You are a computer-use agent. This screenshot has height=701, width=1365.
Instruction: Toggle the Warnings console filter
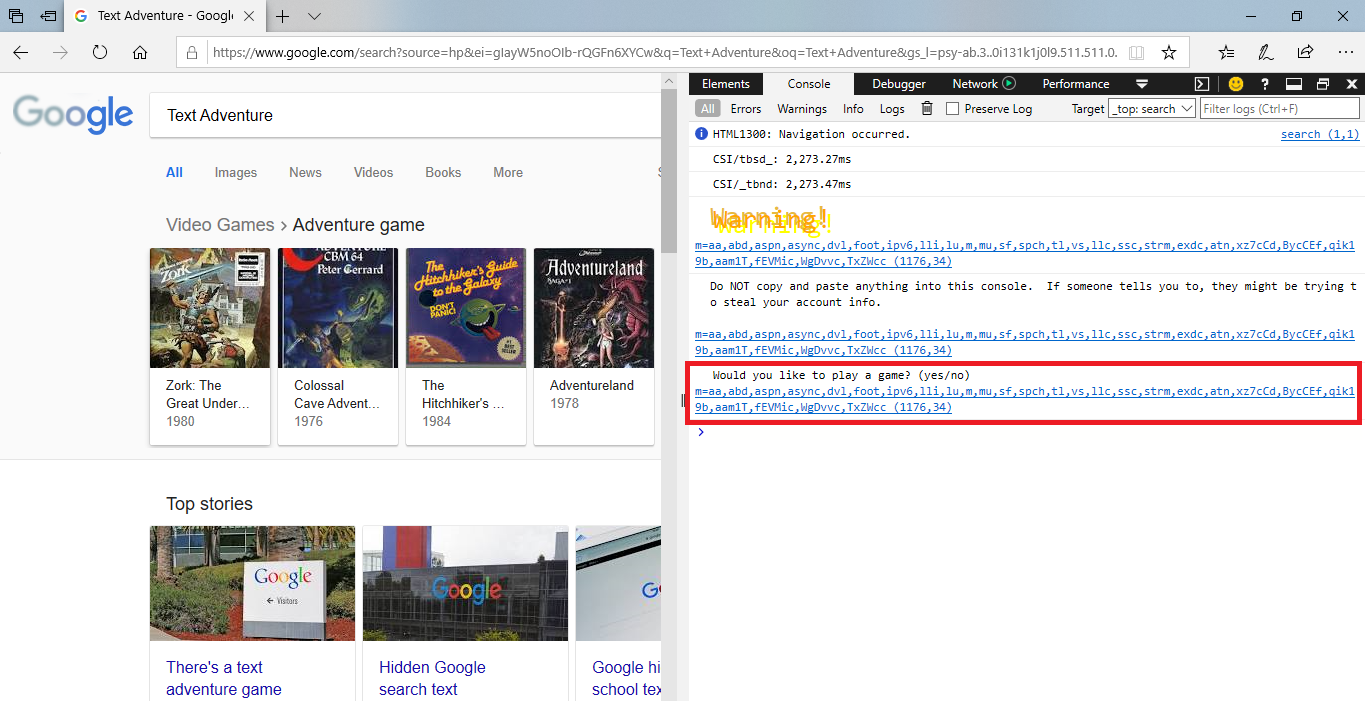tap(802, 109)
